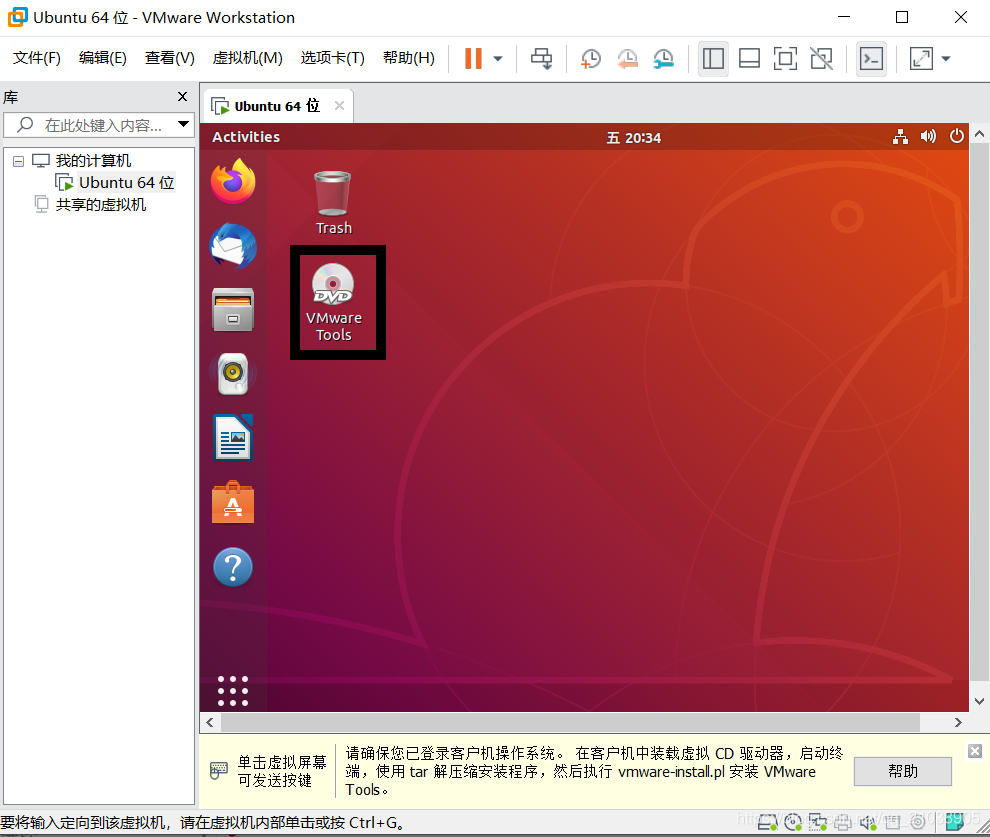The width and height of the screenshot is (990, 837).
Task: Open the 选项卡(T) menu
Action: [x=333, y=58]
